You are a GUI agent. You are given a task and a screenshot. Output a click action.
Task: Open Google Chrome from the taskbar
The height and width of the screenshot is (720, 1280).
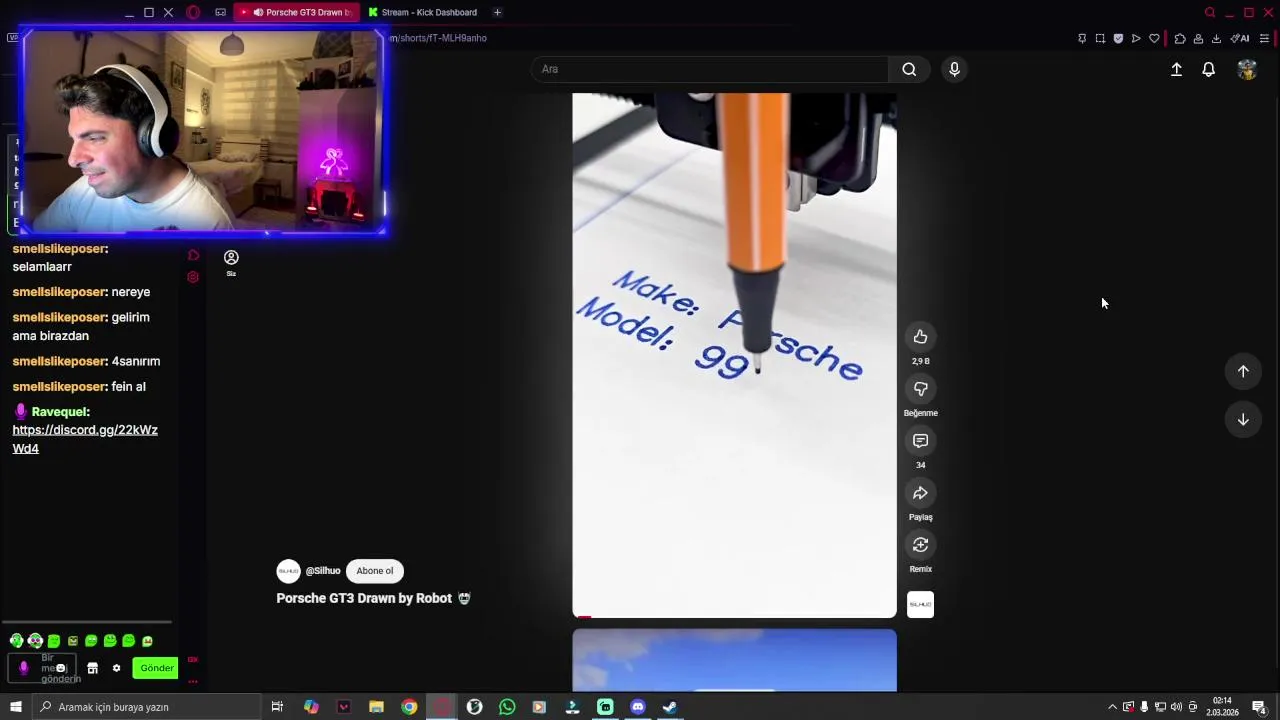409,707
